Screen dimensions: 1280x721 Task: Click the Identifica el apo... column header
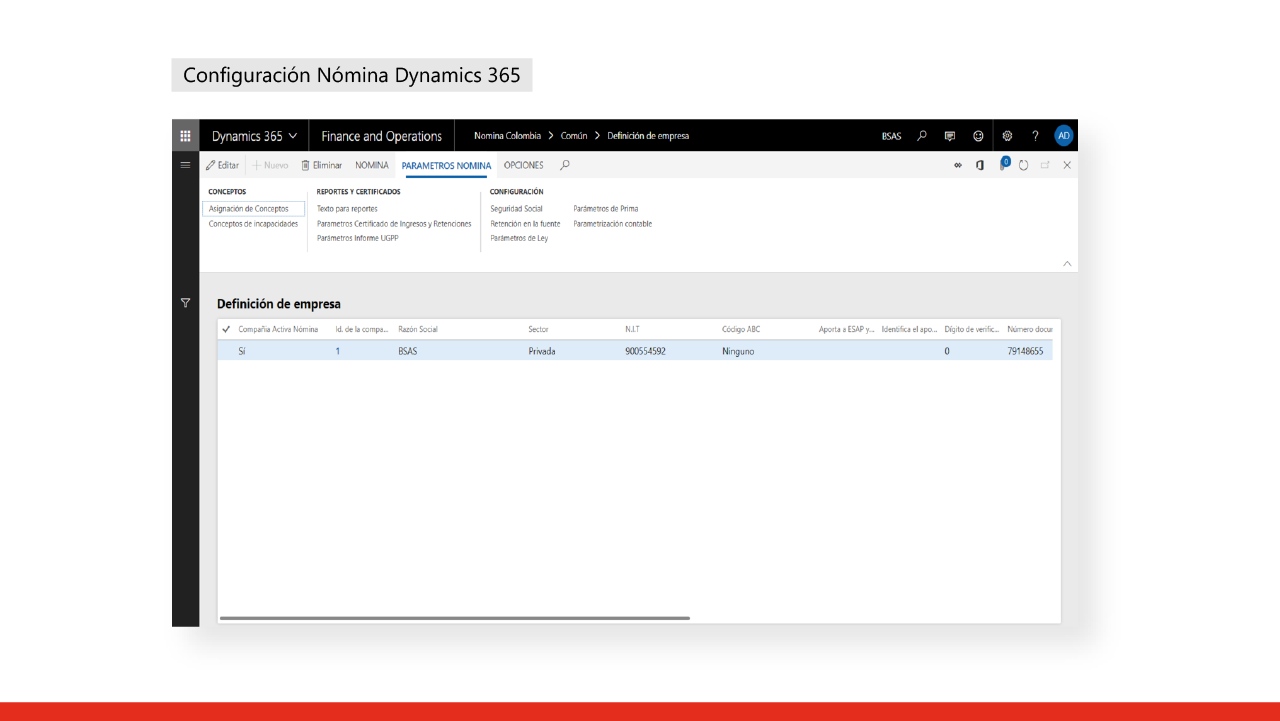tap(909, 329)
